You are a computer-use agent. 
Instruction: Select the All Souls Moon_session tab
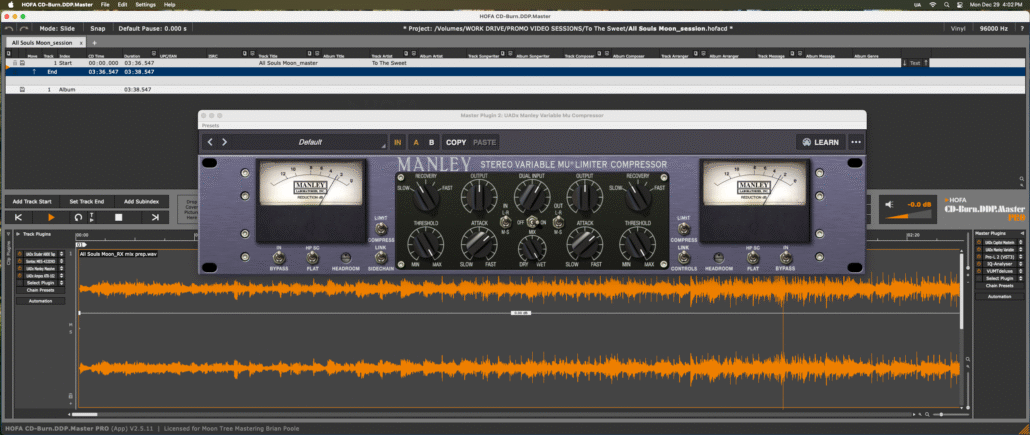pyautogui.click(x=42, y=43)
